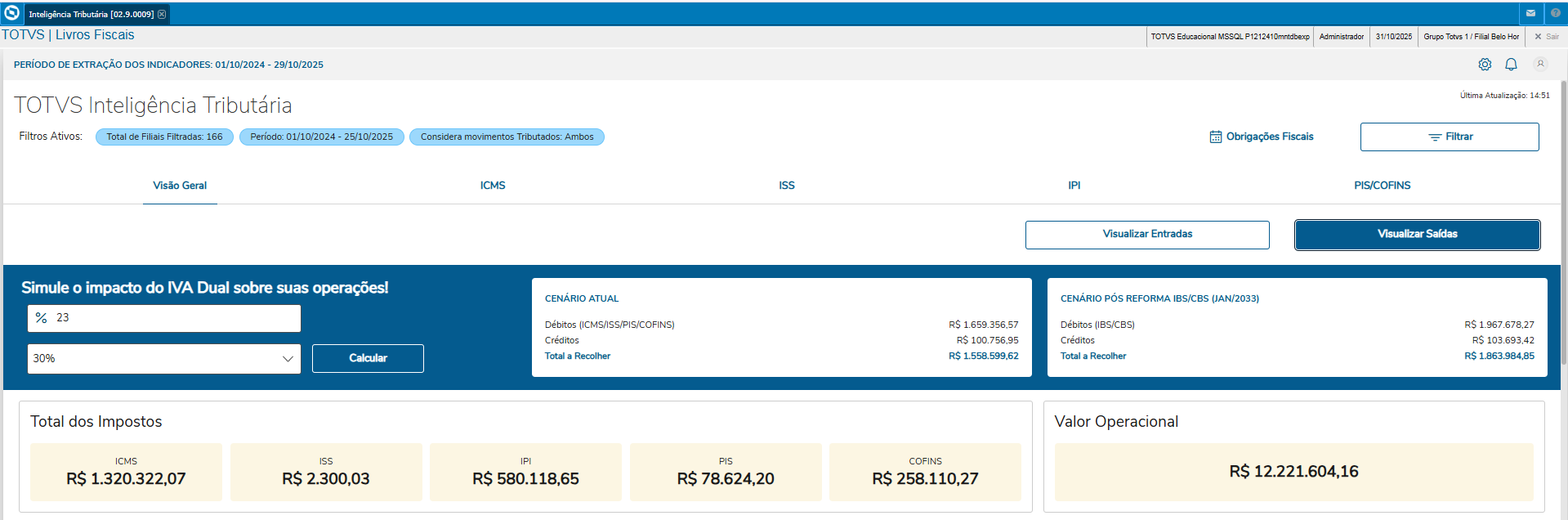The image size is (1568, 520).
Task: Switch to the PIS/COFINS tab
Action: point(1383,186)
